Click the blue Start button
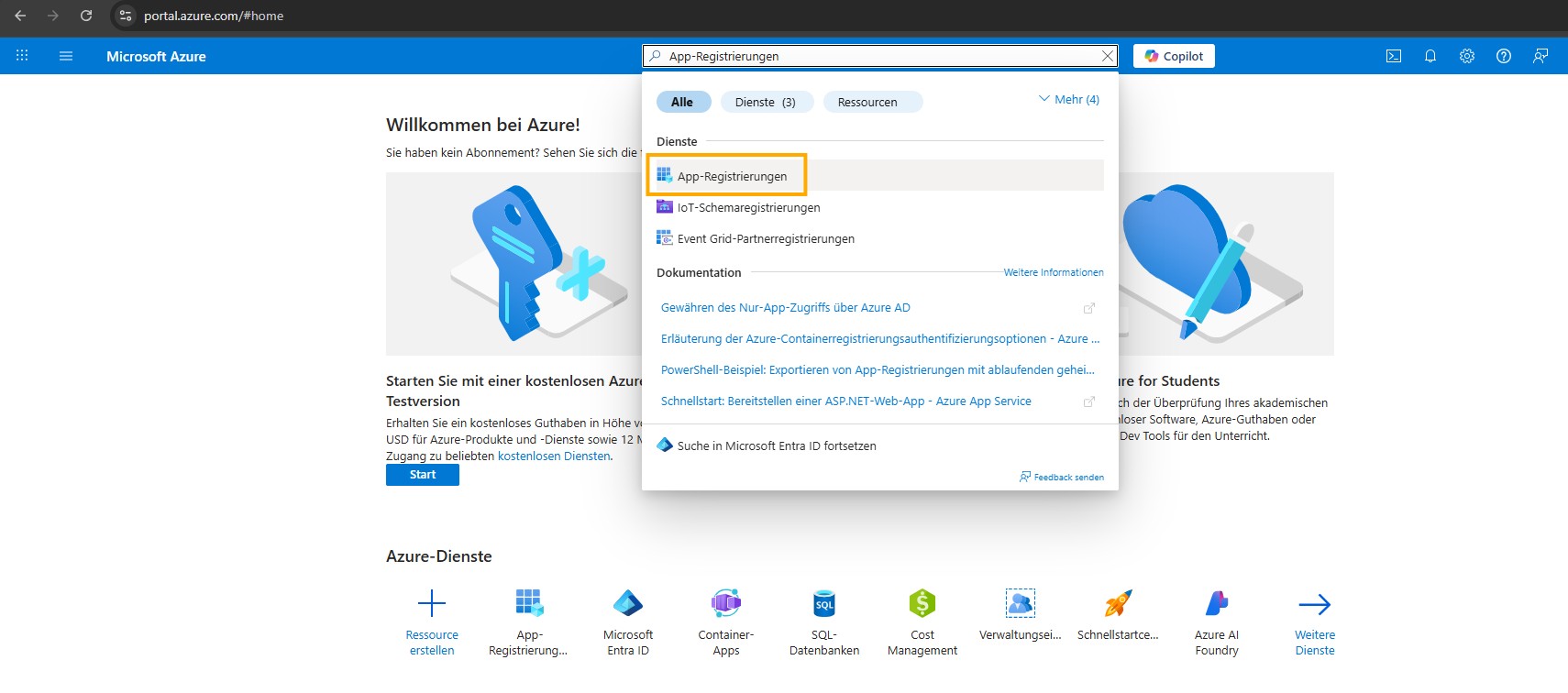Image resolution: width=1568 pixels, height=693 pixels. coord(423,475)
